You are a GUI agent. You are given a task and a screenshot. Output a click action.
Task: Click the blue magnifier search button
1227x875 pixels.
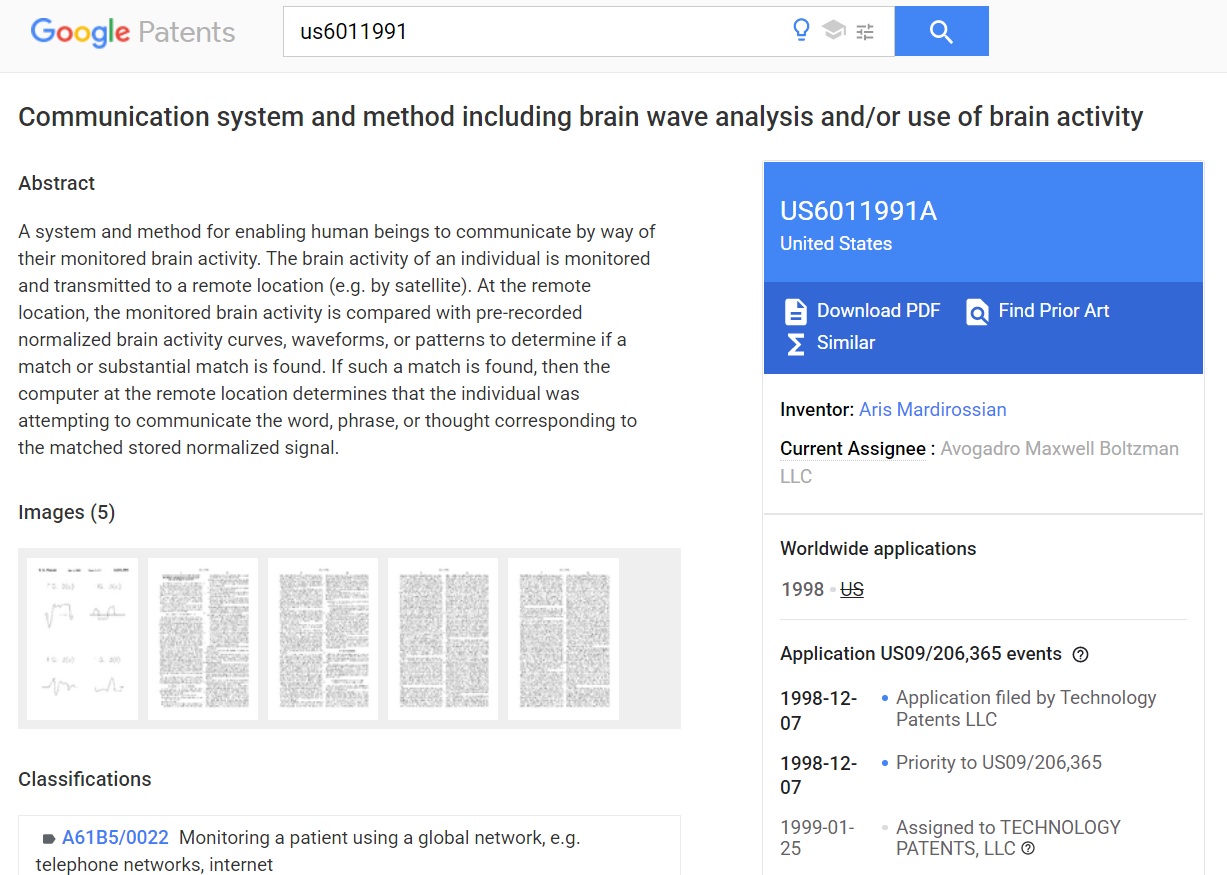point(941,31)
